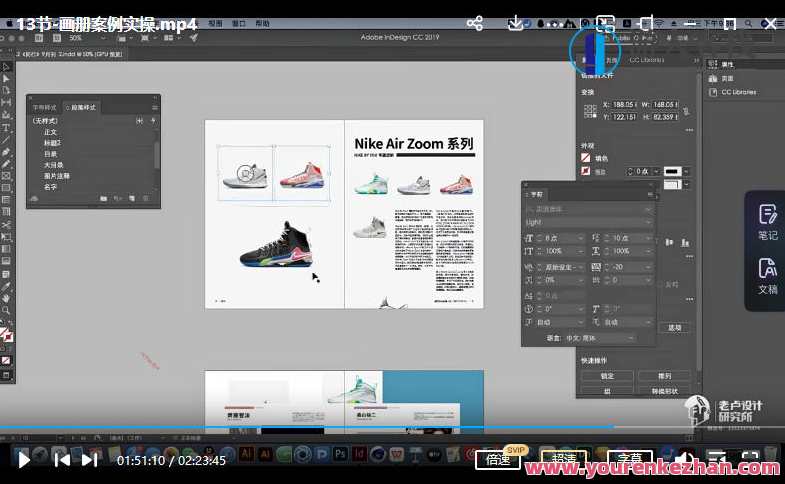Select the Direct Selection tool
The height and width of the screenshot is (484, 785).
coord(6,78)
